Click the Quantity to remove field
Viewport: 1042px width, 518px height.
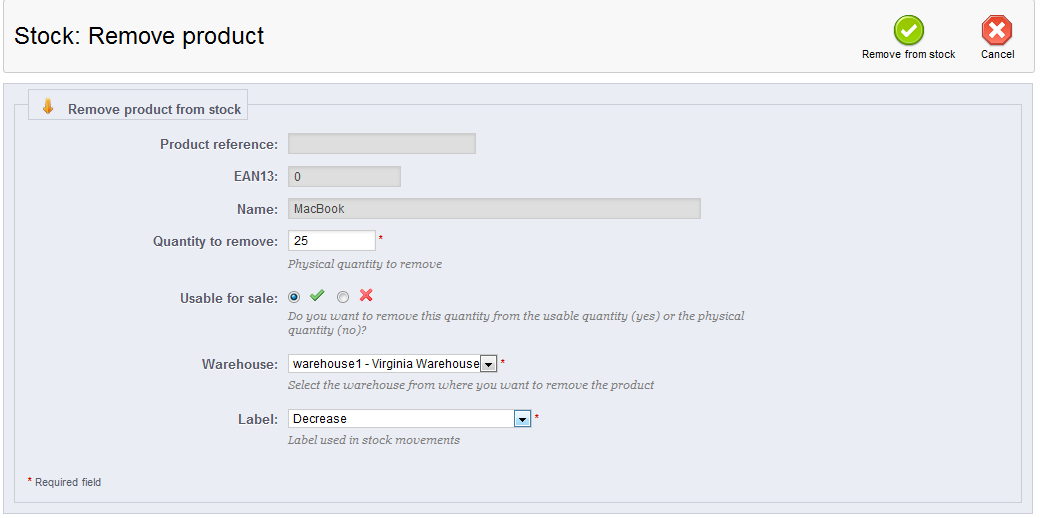332,241
